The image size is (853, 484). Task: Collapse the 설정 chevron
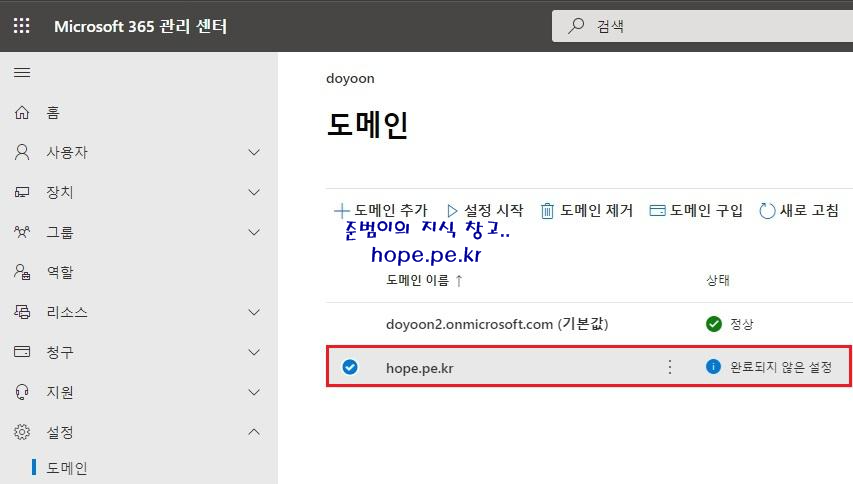(x=254, y=432)
